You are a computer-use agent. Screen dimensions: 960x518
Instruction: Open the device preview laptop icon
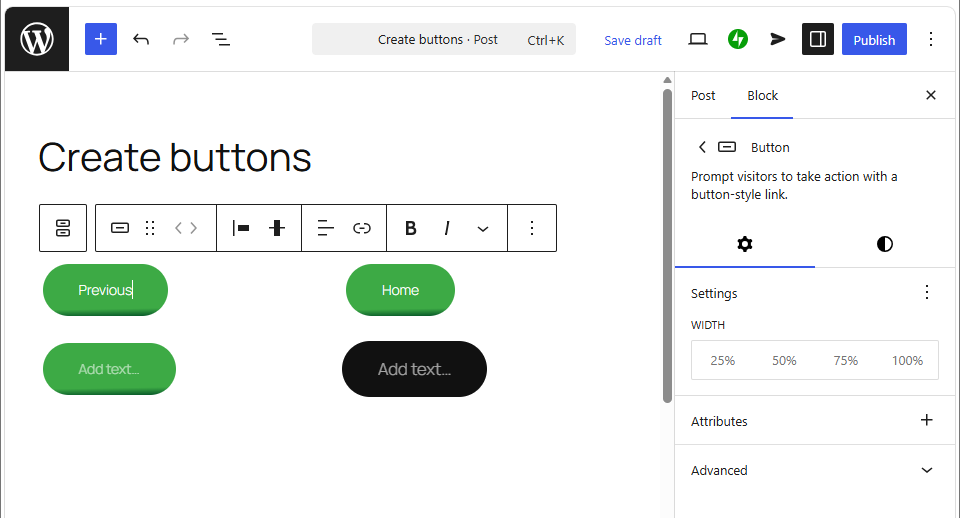coord(698,39)
